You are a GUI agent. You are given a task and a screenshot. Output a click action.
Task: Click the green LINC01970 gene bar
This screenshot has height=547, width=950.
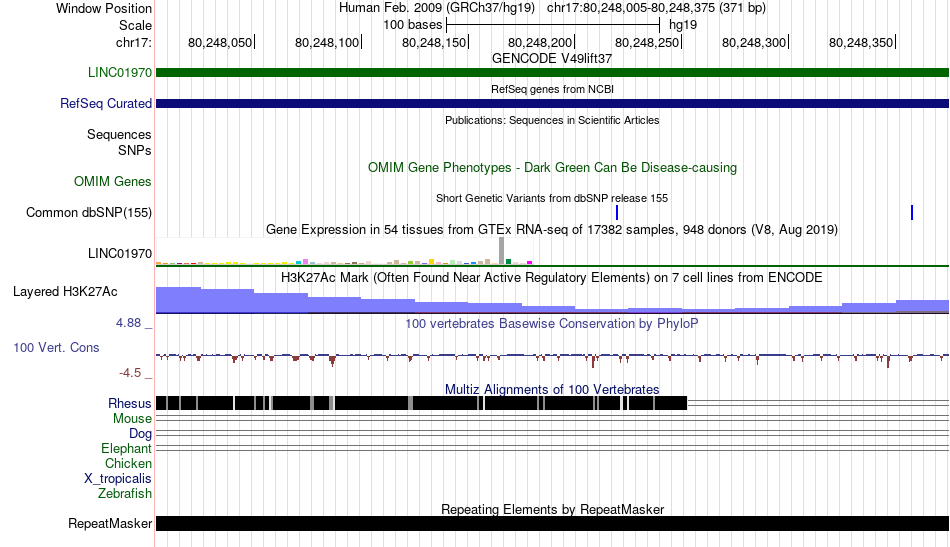552,73
